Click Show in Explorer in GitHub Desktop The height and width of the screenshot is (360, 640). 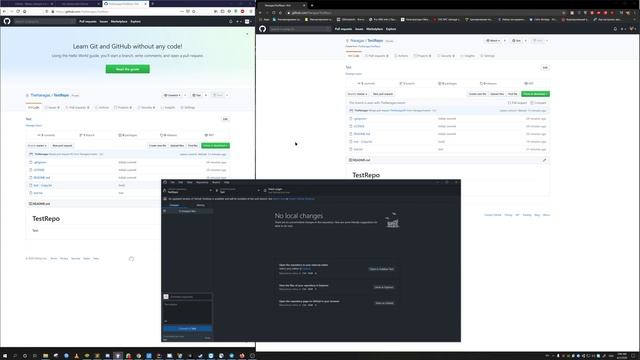tap(384, 287)
